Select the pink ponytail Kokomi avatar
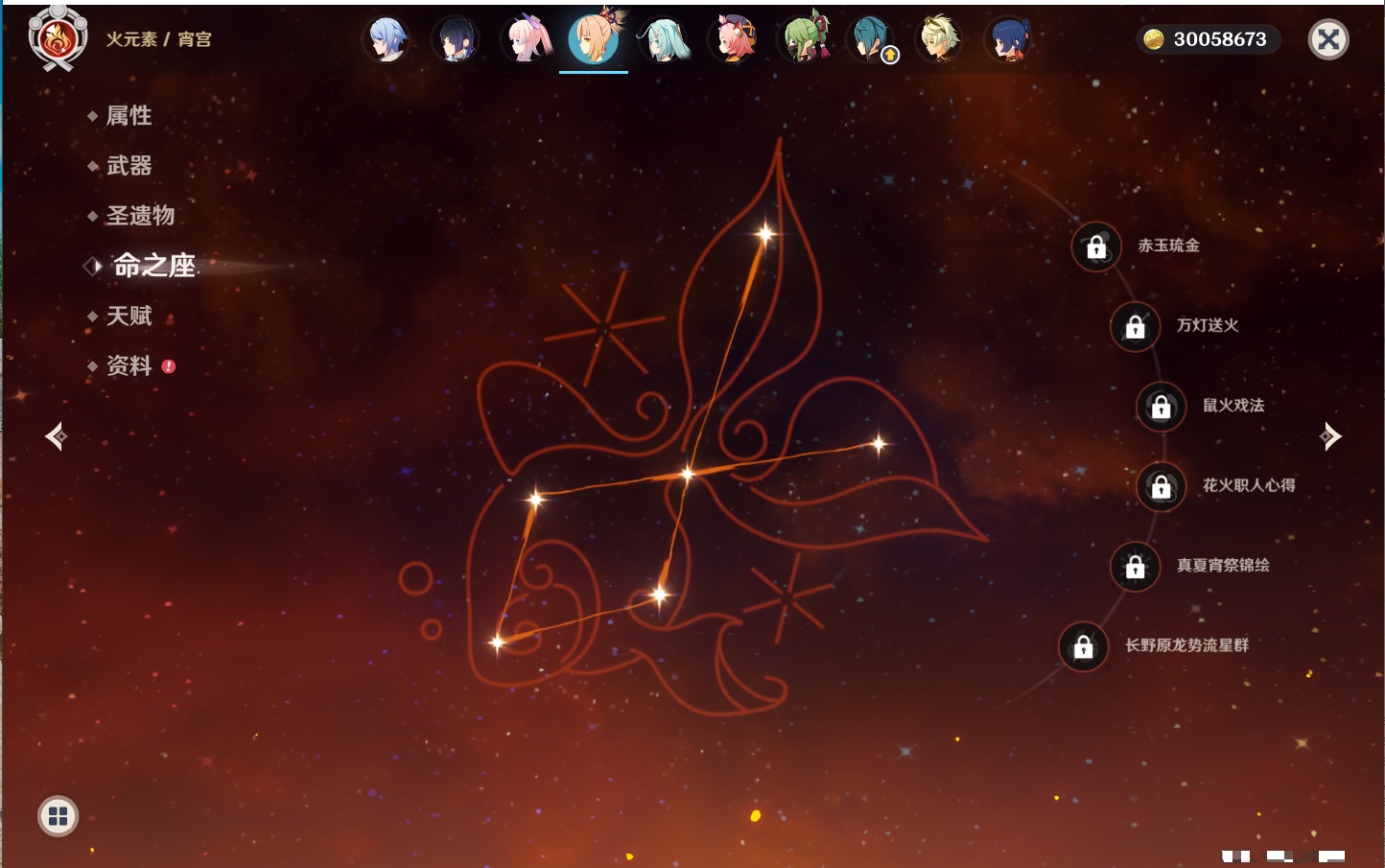Viewport: 1385px width, 868px height. pos(526,39)
